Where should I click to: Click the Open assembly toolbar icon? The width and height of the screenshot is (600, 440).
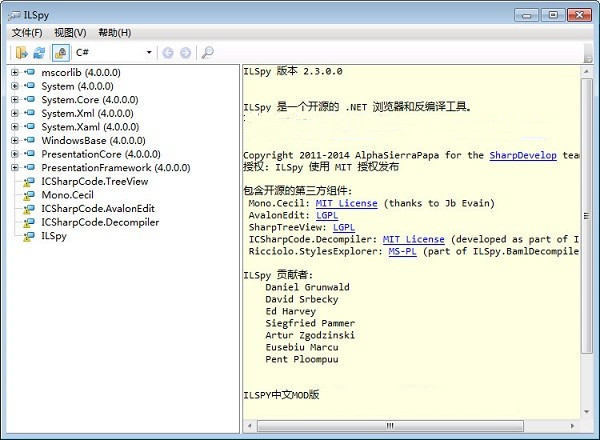click(x=21, y=52)
